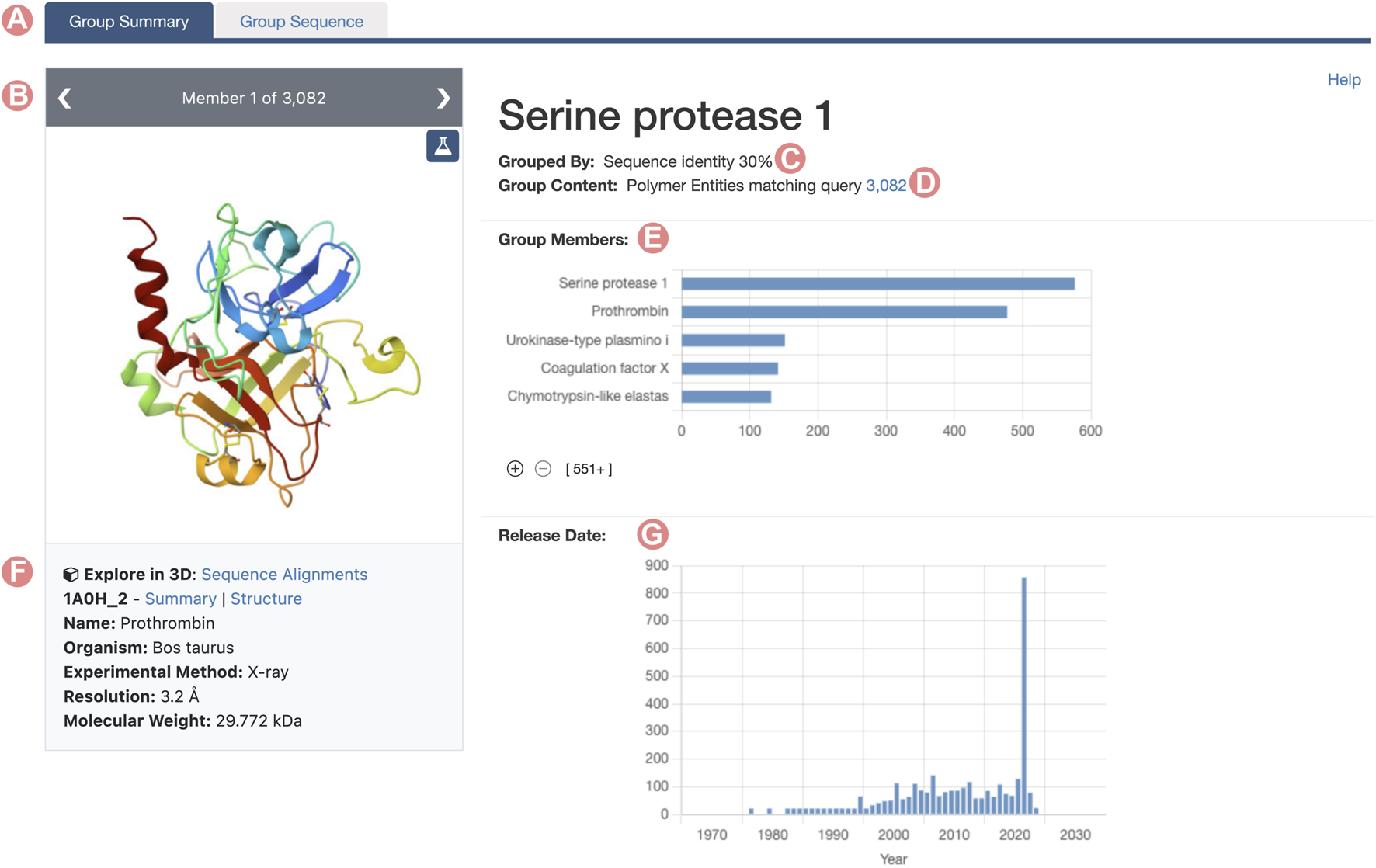This screenshot has height=868, width=1376.
Task: Open the Help link
Action: click(1343, 80)
